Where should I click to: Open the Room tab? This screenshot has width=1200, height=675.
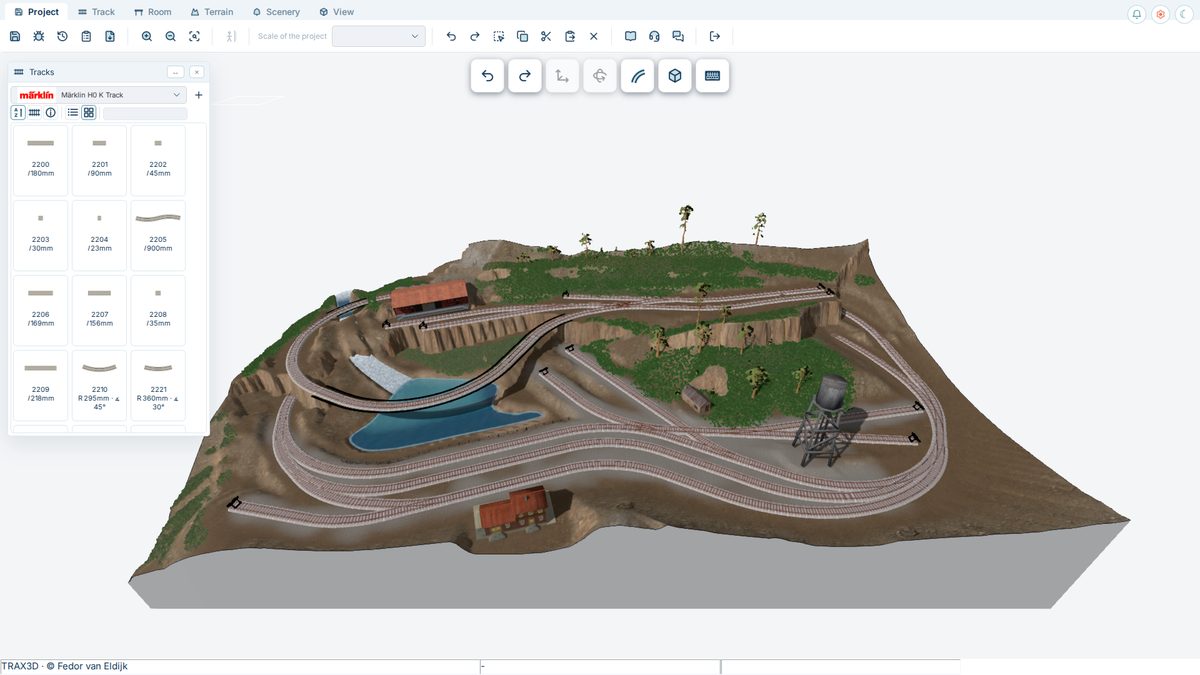(x=152, y=12)
